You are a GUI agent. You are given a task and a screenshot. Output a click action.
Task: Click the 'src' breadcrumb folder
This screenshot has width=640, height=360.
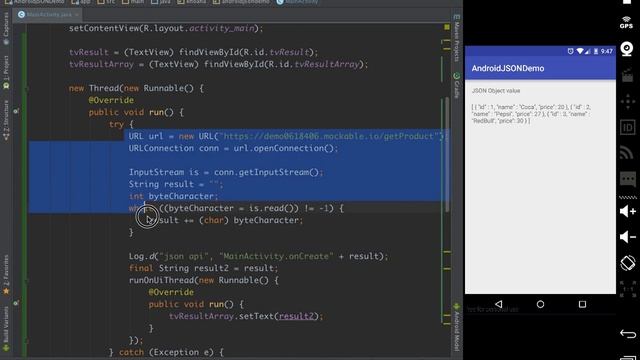[107, 2]
